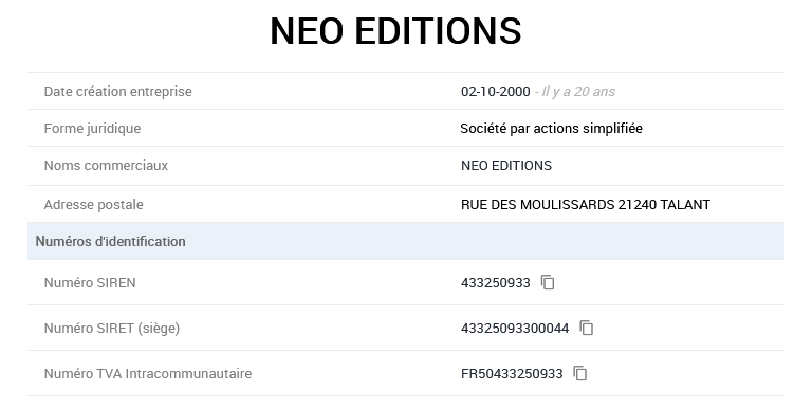Viewport: 788px width, 398px height.
Task: Click the SIREN value 433250933
Action: [496, 283]
